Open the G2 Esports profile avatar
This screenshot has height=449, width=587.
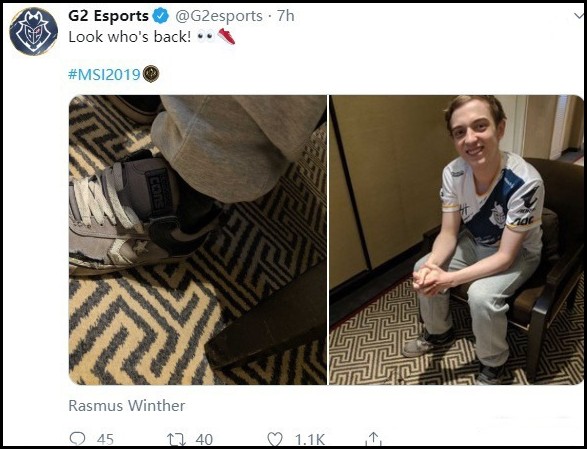[33, 31]
